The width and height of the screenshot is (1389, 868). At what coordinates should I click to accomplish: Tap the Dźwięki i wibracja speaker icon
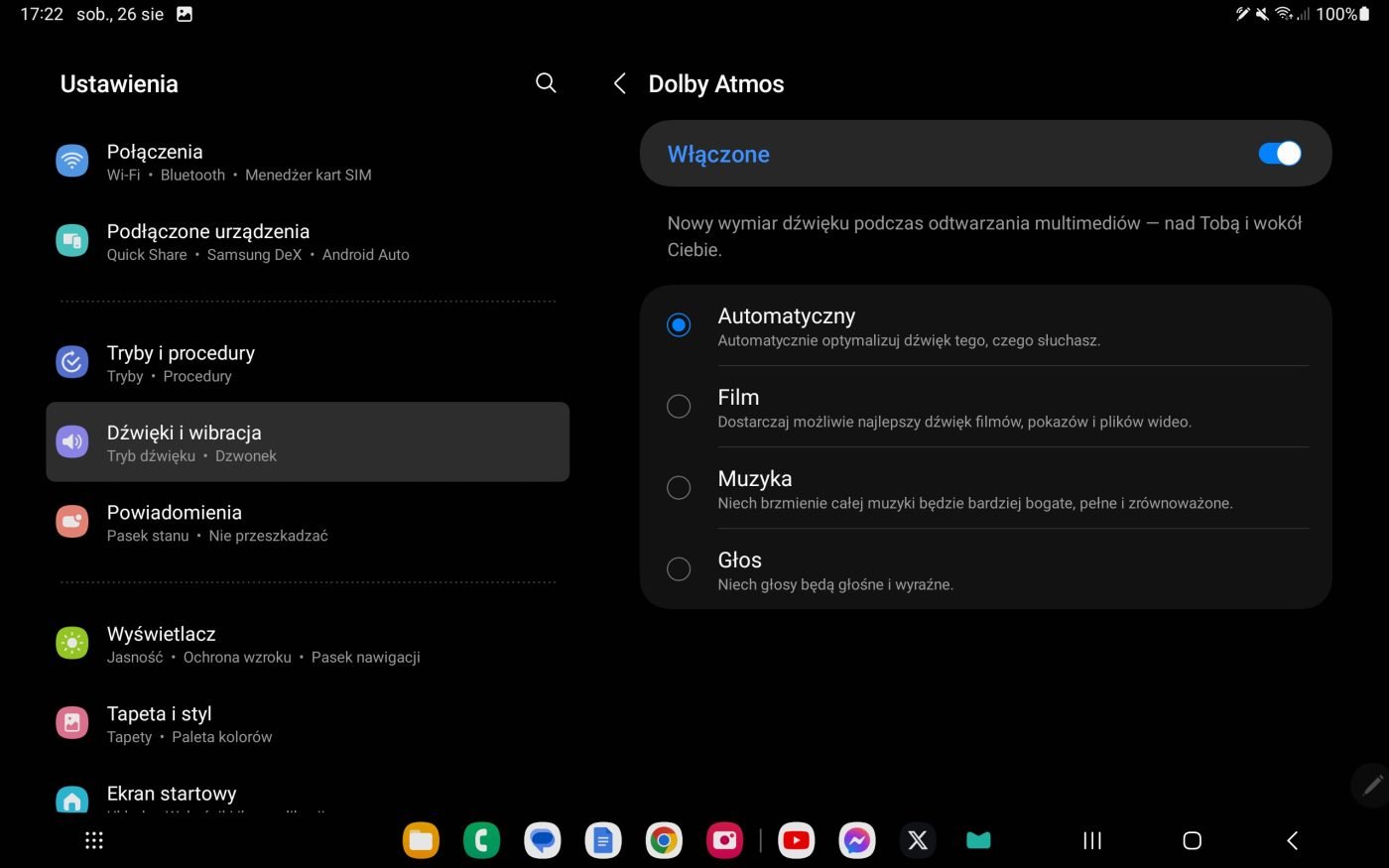point(72,441)
